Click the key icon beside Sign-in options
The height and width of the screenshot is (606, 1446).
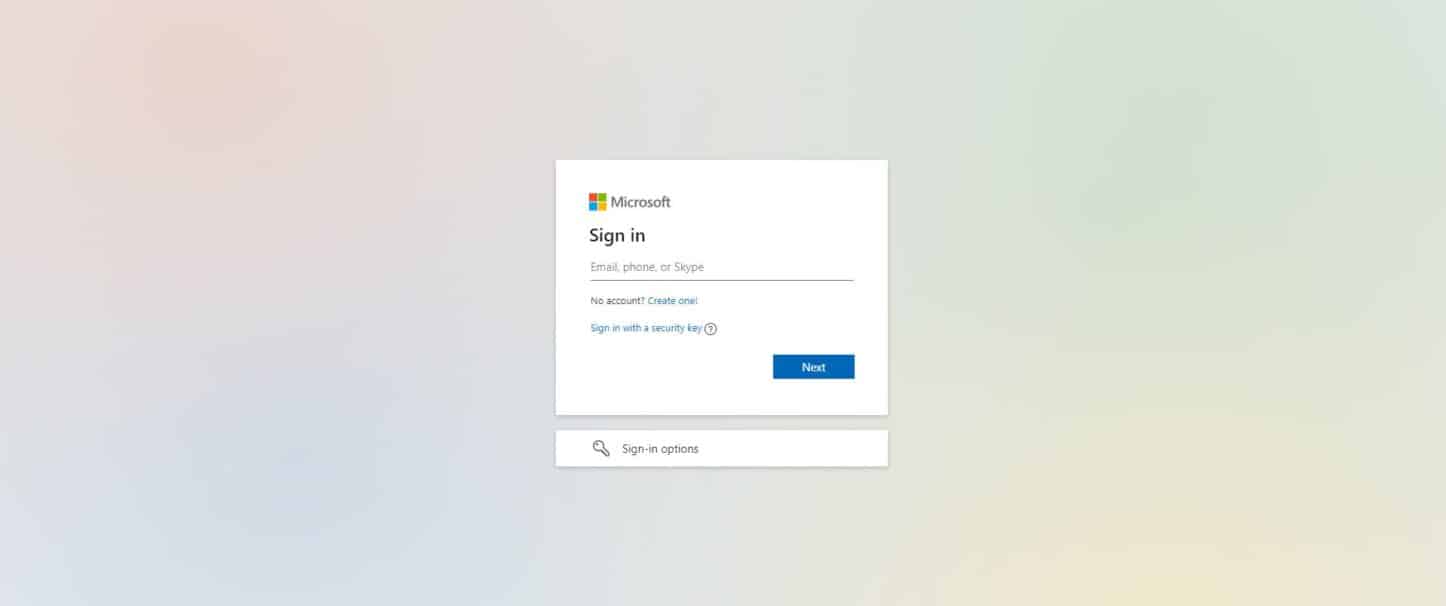tap(601, 448)
